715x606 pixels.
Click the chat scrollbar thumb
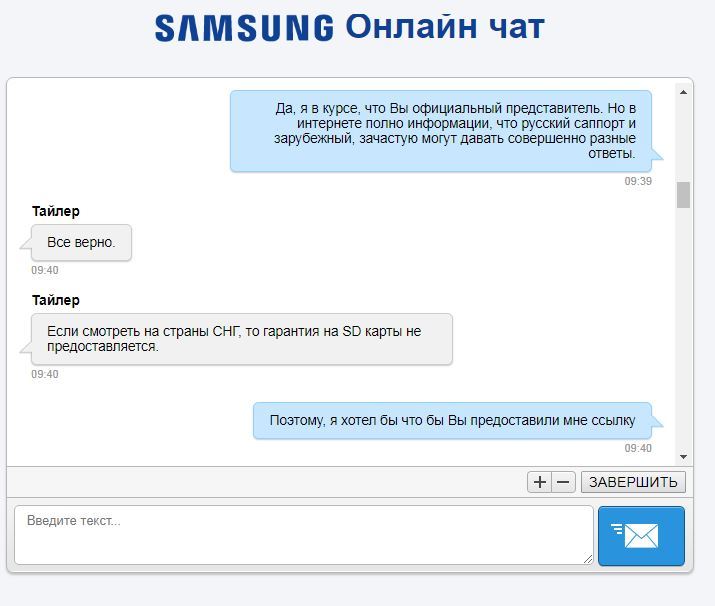(x=683, y=195)
